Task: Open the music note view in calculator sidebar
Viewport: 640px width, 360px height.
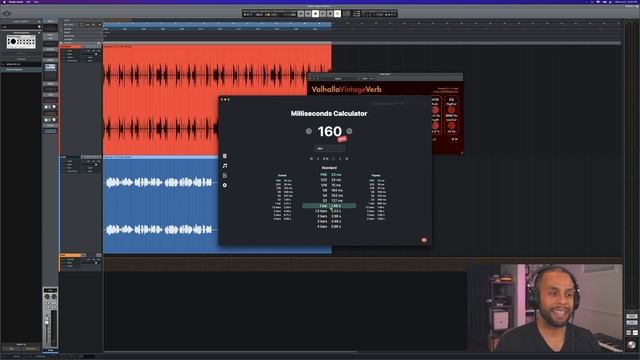Action: (224, 166)
